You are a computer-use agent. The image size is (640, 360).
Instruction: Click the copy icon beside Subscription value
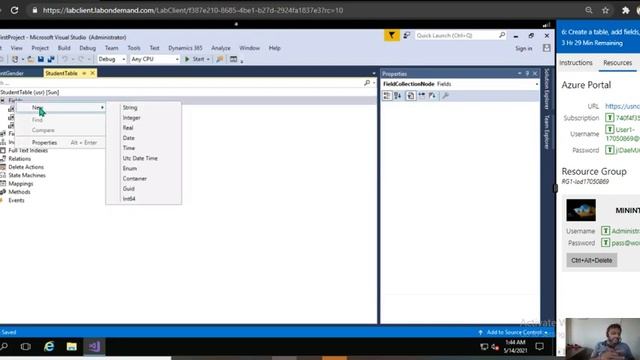(x=609, y=118)
